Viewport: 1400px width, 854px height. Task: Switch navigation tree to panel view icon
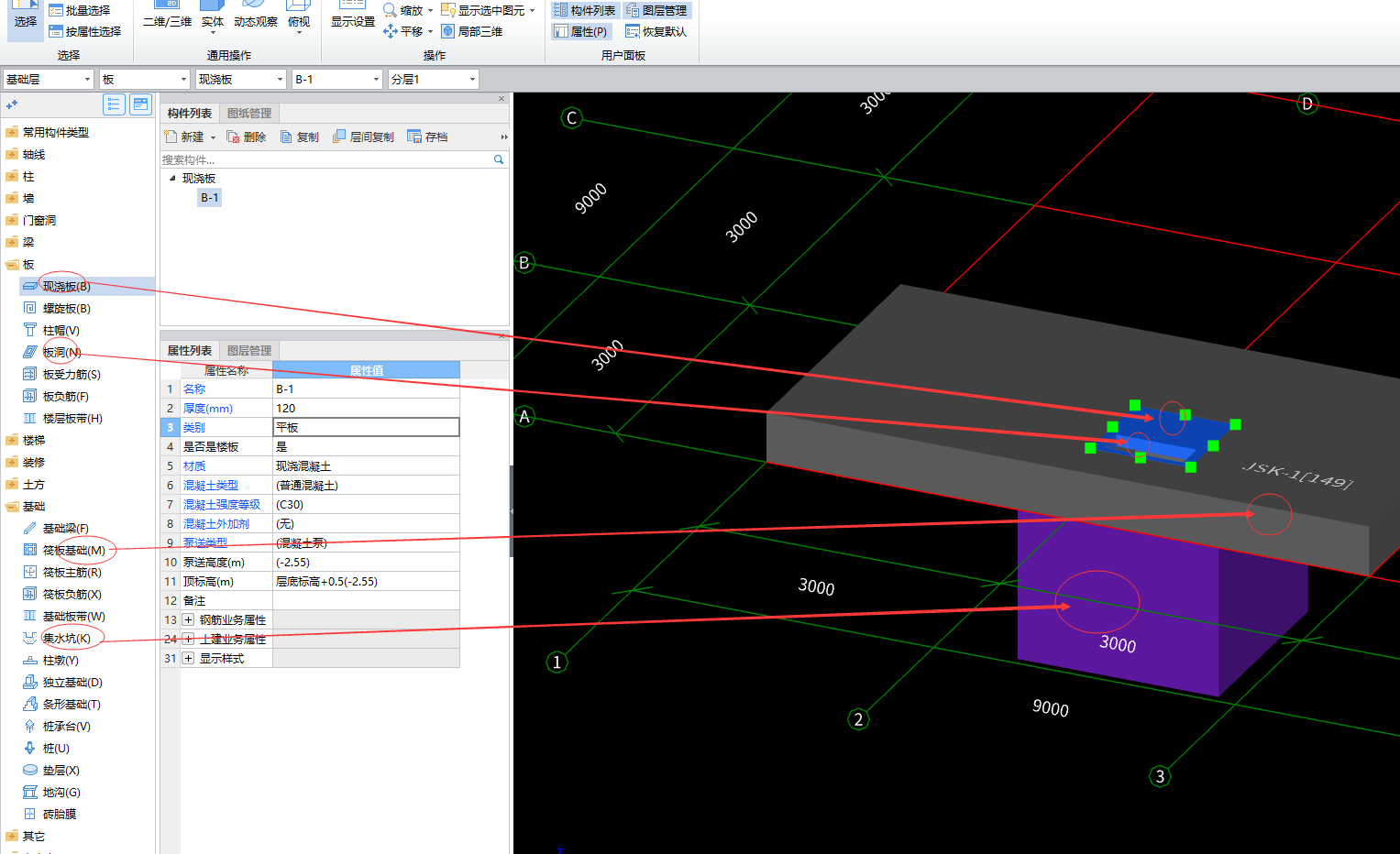pos(140,104)
